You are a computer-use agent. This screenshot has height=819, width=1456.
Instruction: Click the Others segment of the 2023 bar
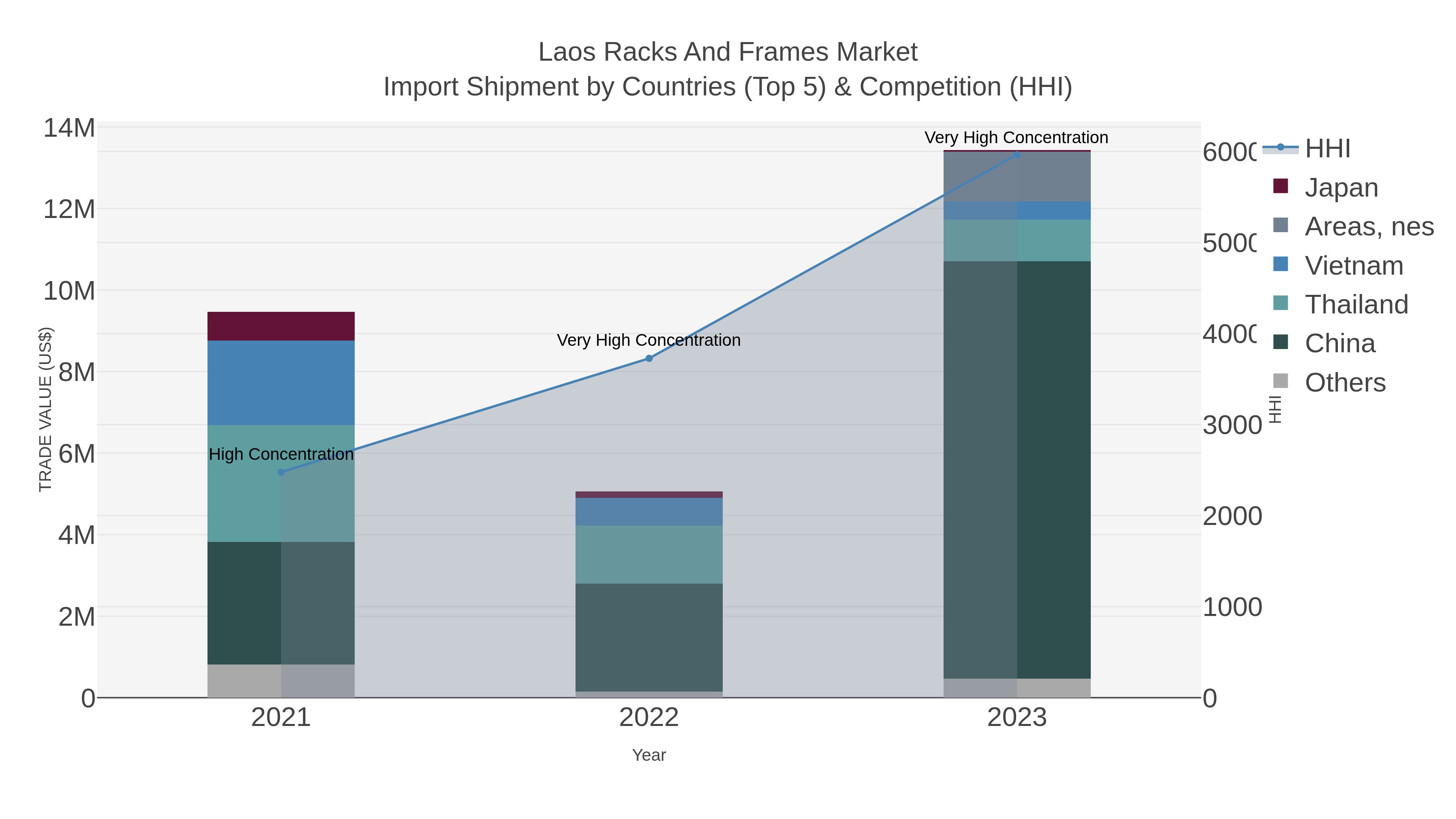click(x=1017, y=688)
